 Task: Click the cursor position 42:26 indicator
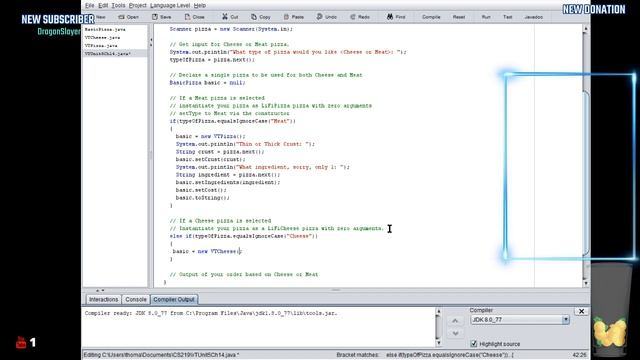[x=579, y=355]
